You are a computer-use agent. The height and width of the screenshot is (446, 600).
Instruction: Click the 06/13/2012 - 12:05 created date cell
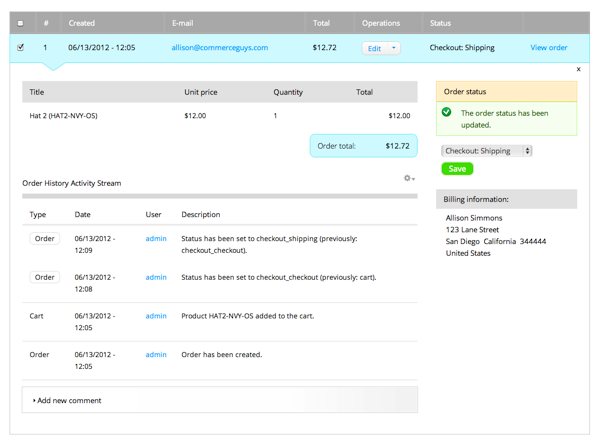point(102,47)
